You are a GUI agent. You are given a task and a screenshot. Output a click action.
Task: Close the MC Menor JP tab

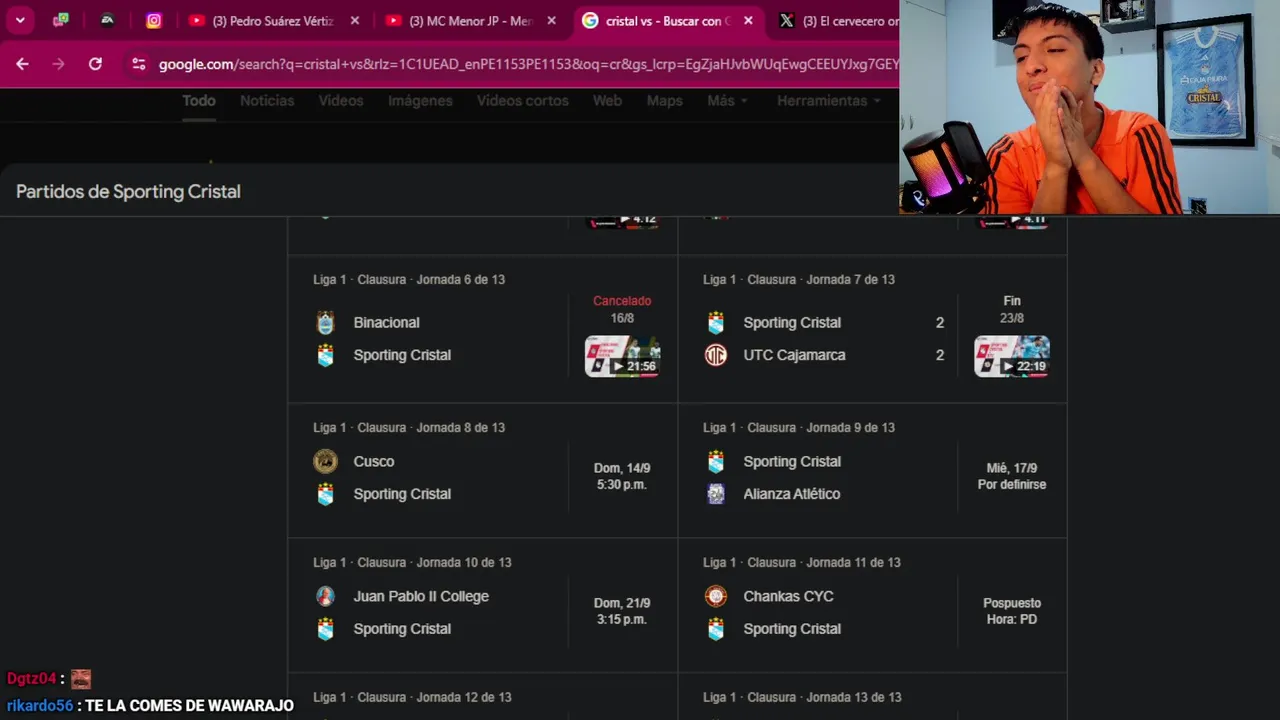(551, 20)
